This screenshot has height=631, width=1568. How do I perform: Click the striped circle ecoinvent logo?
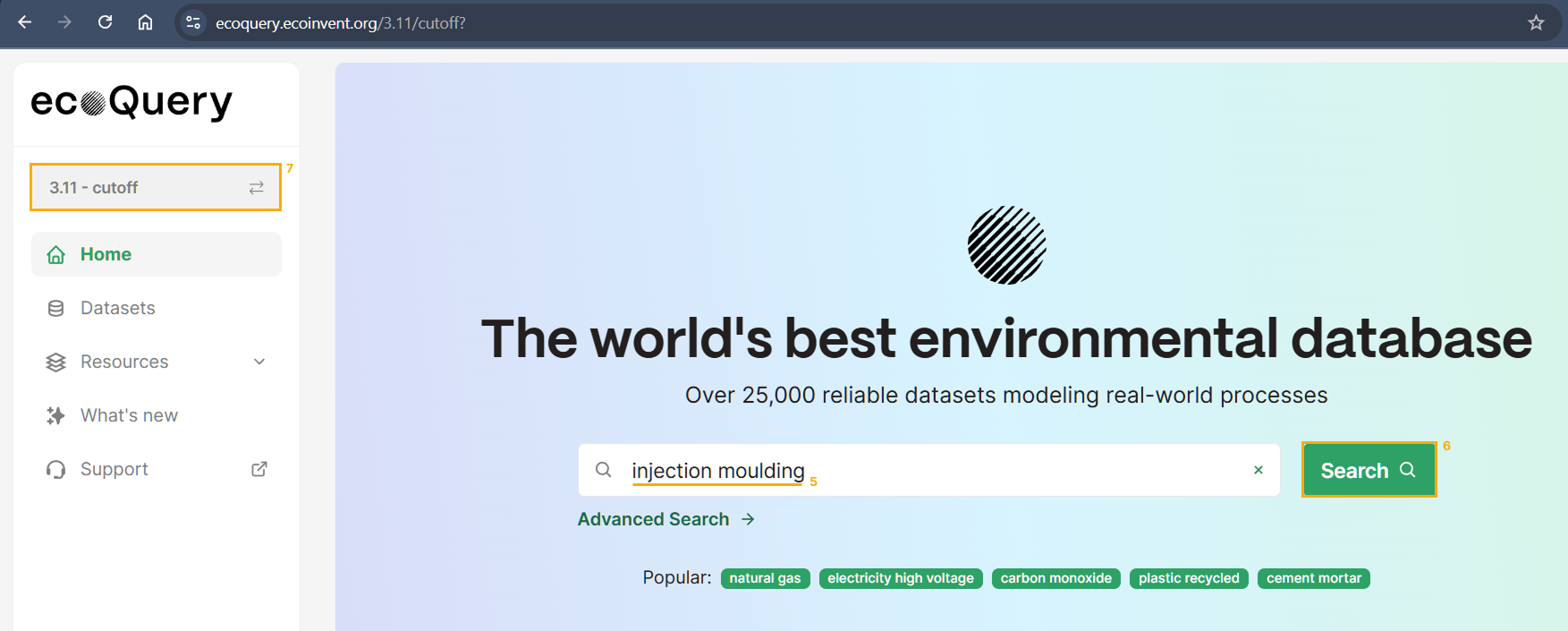1007,245
